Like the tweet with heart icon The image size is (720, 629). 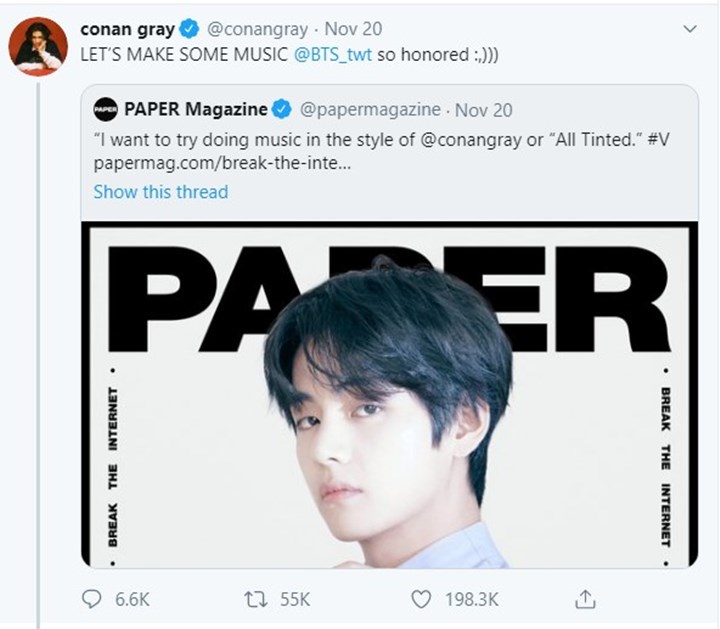tap(421, 599)
